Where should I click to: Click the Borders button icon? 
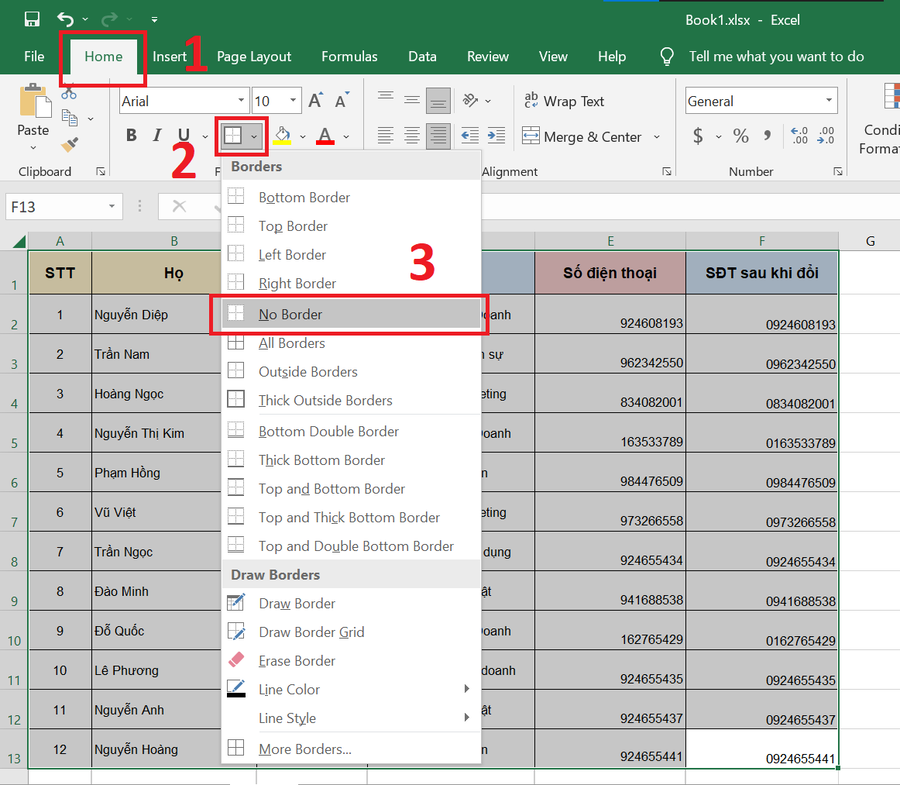click(232, 136)
